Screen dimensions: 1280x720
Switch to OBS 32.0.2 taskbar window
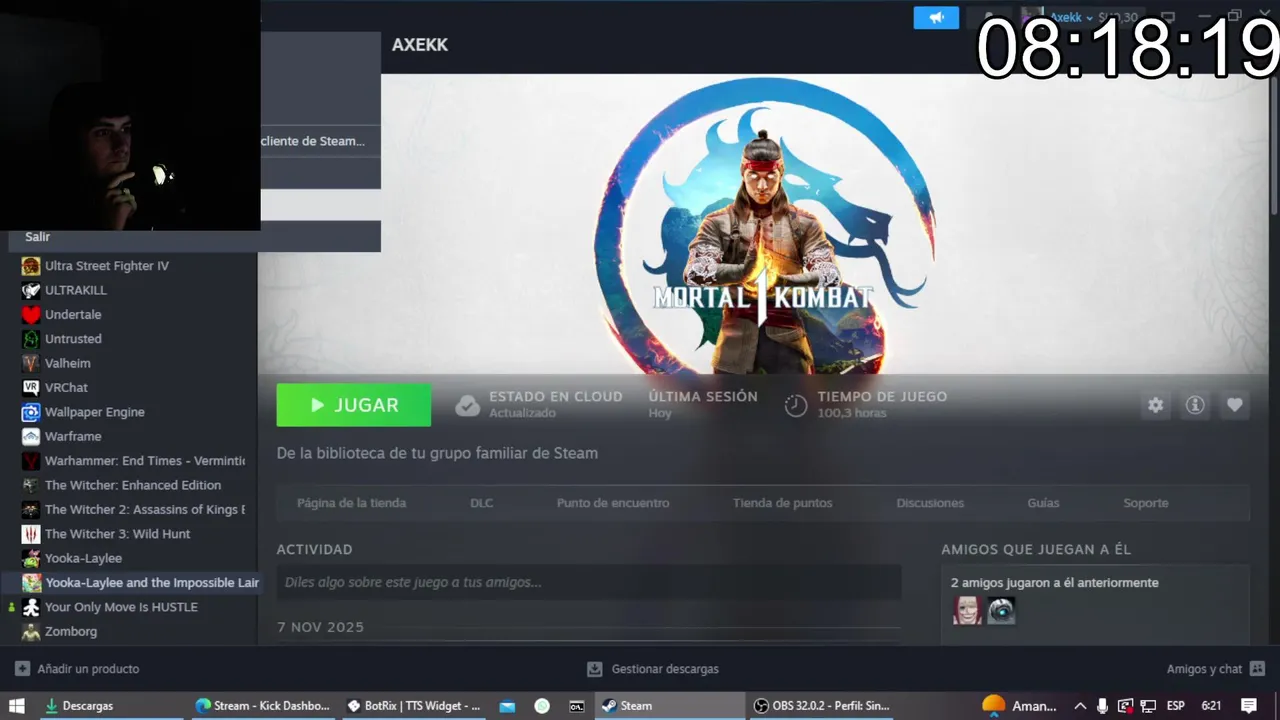coord(821,705)
